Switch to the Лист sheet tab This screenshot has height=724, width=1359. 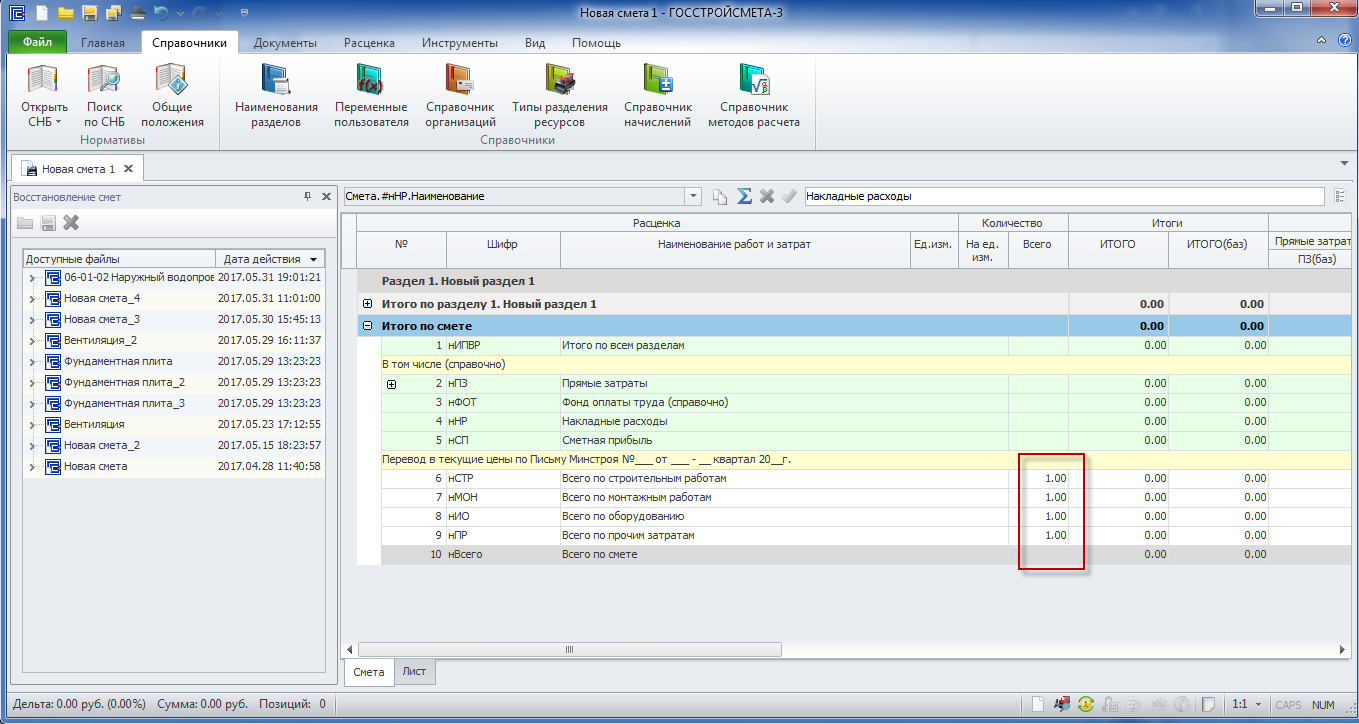(414, 671)
